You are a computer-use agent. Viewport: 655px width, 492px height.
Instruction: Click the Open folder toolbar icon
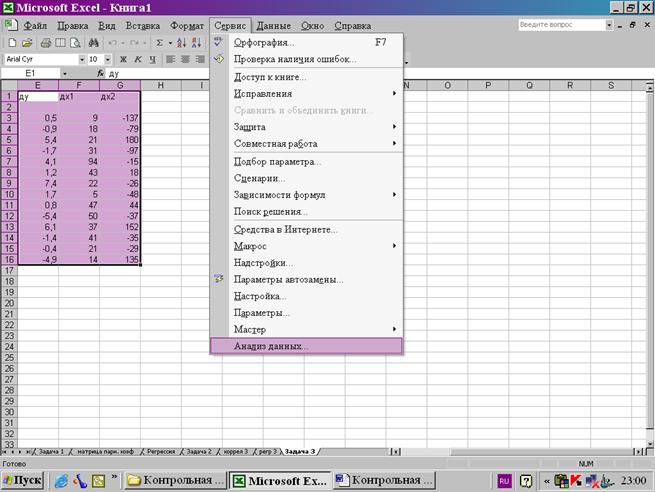click(27, 43)
